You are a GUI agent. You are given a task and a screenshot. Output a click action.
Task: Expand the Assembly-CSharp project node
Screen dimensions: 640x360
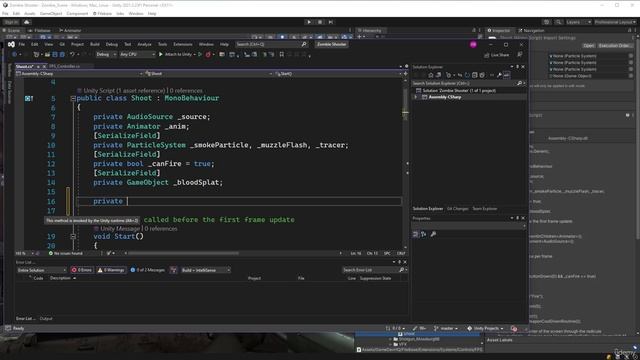point(416,97)
